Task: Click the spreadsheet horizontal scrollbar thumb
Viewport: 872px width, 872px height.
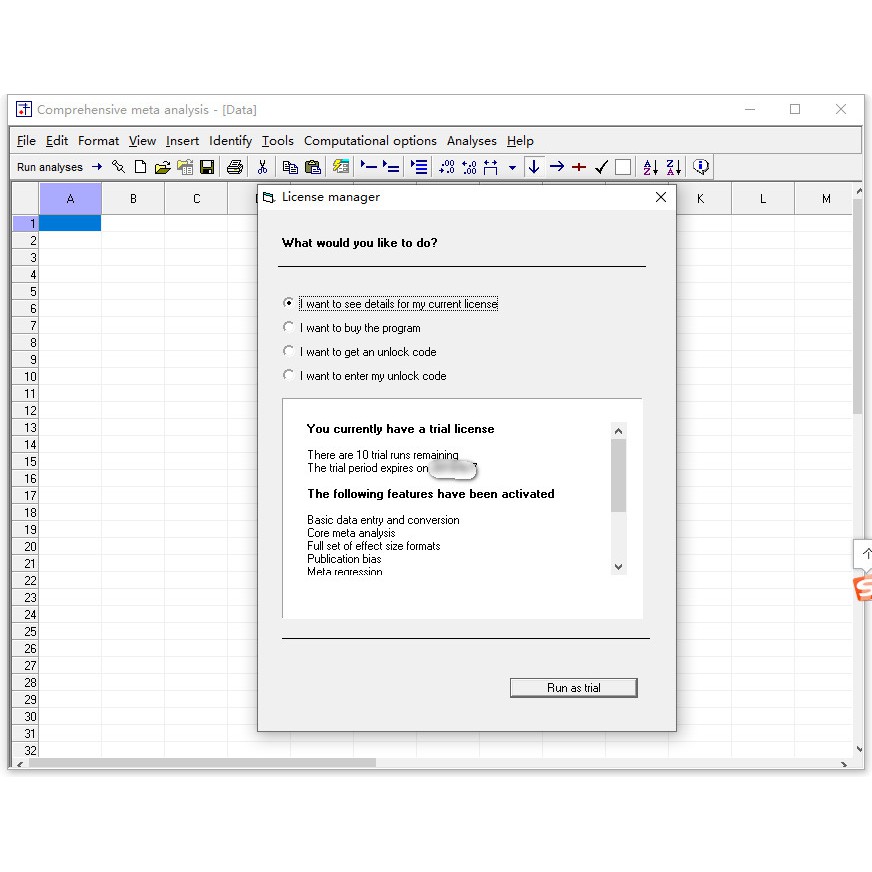Action: [x=203, y=763]
